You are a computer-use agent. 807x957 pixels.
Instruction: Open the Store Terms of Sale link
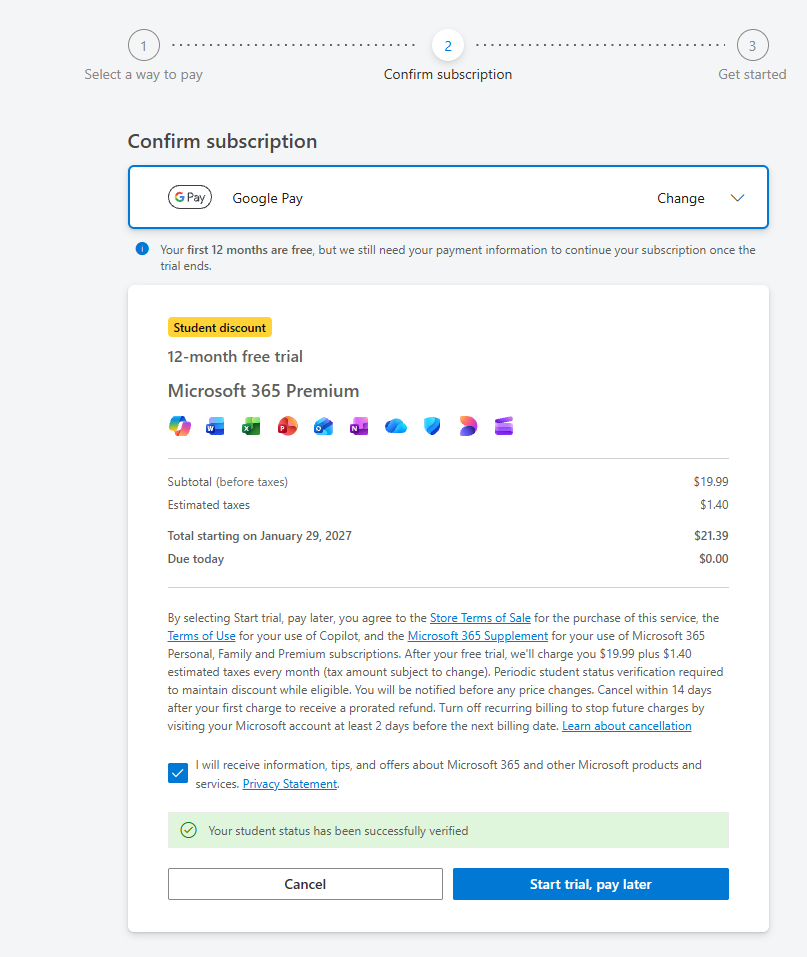[x=480, y=618]
